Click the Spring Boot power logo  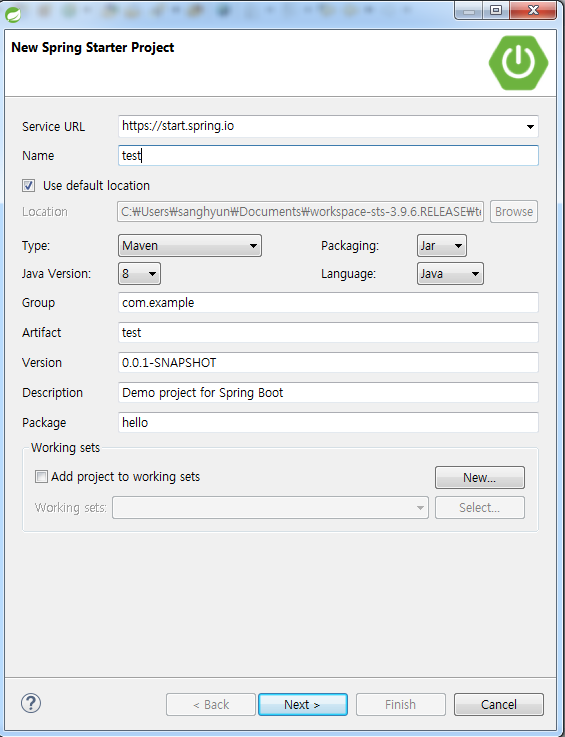[x=518, y=63]
